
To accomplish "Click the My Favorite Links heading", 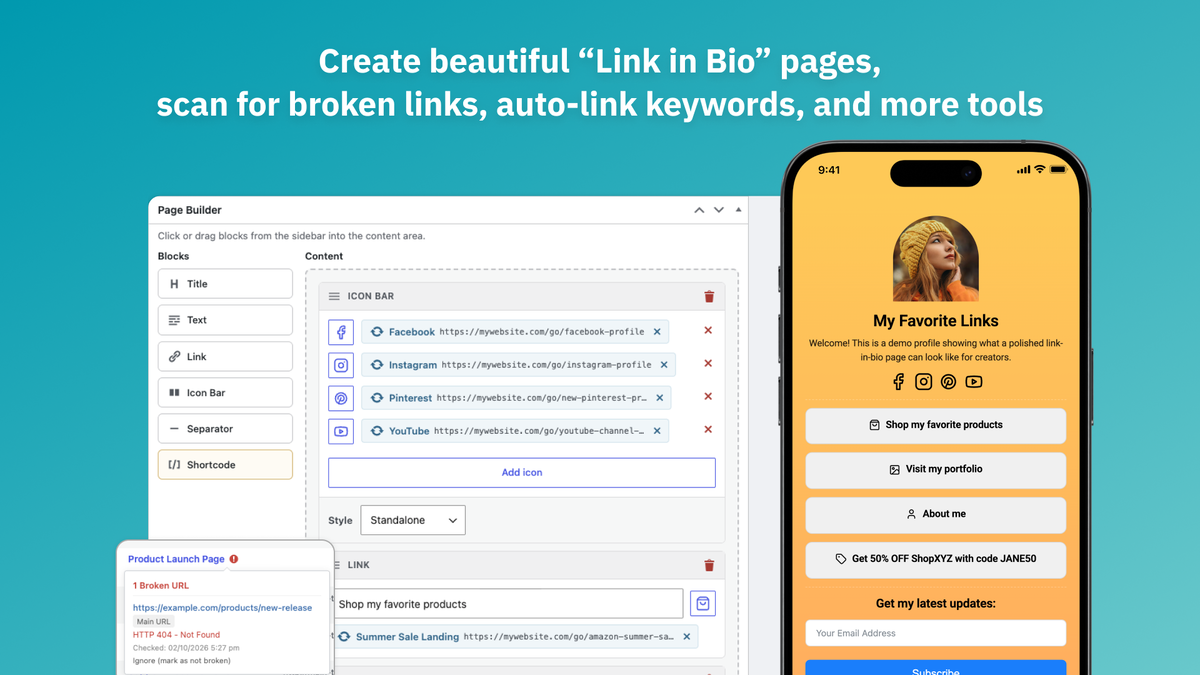I will click(x=936, y=321).
